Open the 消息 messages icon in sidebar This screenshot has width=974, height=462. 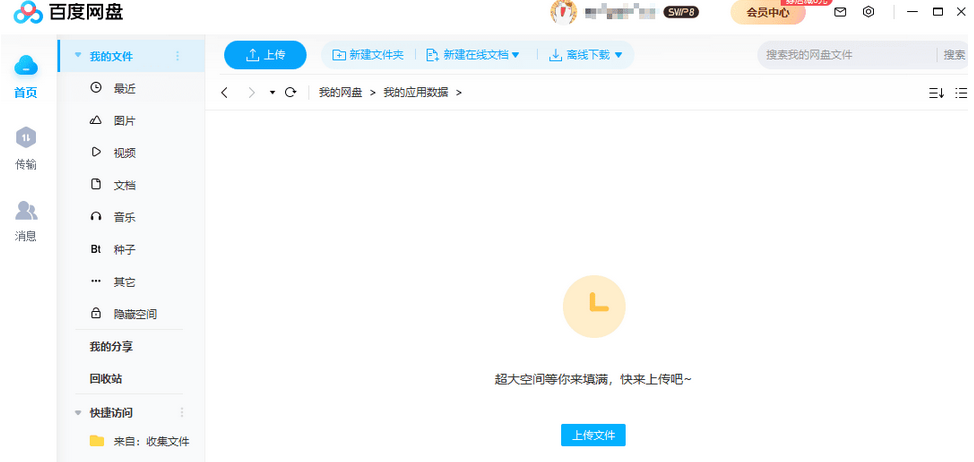(26, 211)
